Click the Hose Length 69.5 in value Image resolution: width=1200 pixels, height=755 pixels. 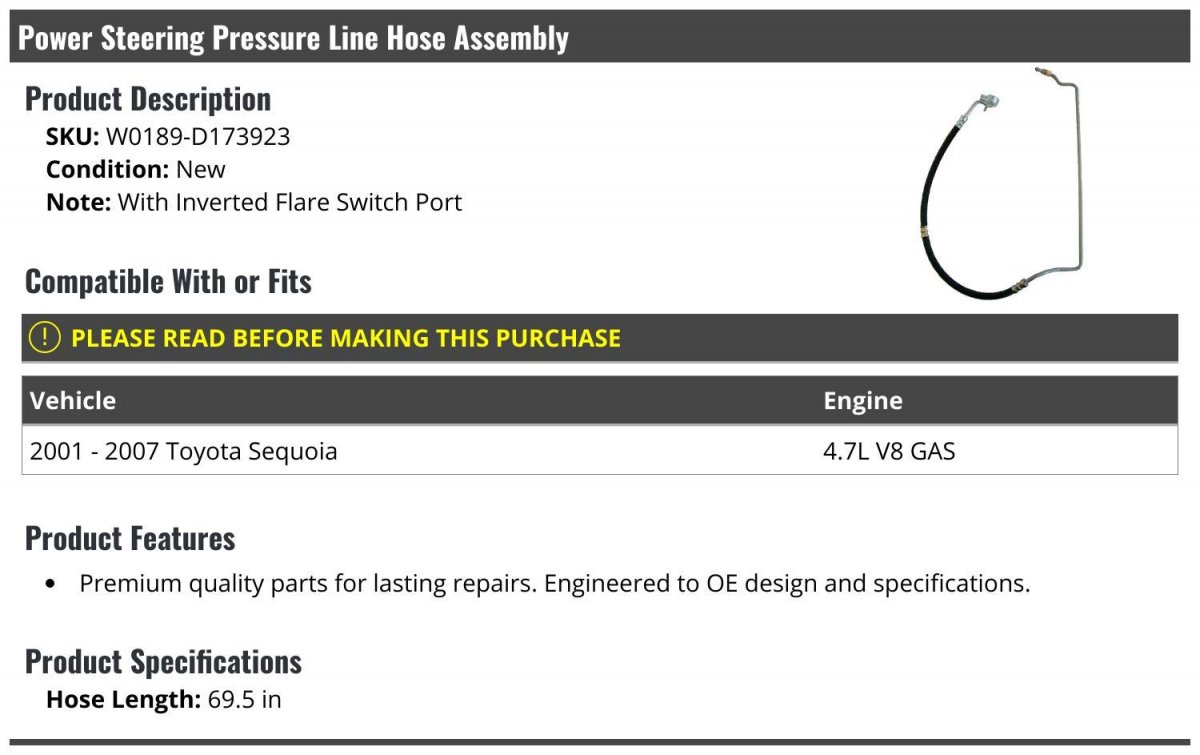tap(245, 700)
